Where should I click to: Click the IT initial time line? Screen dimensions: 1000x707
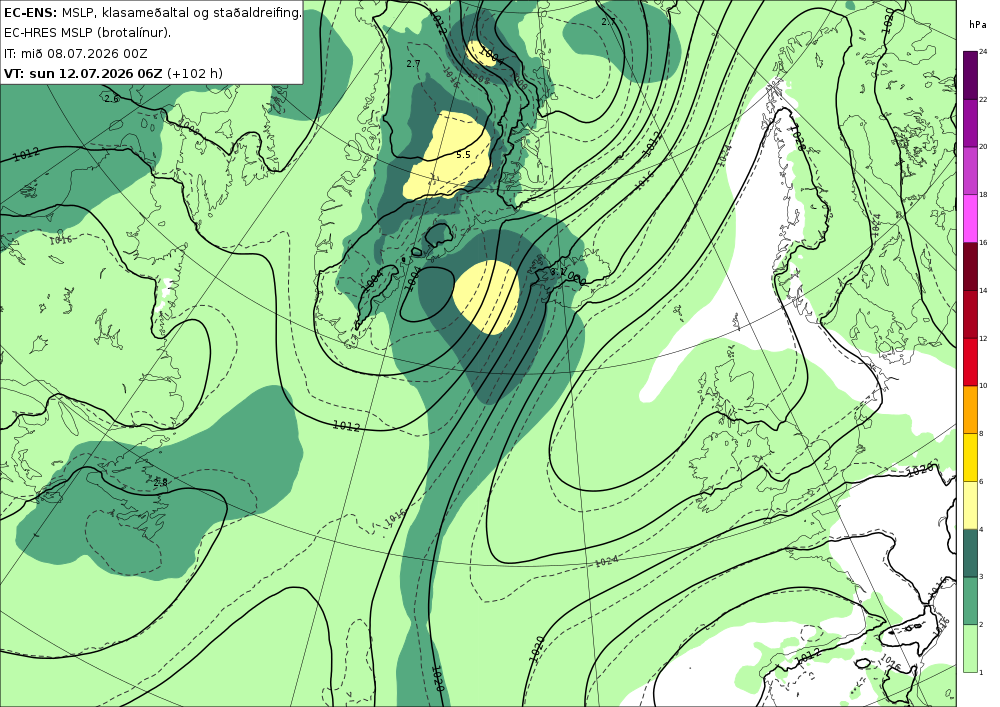pos(76,54)
